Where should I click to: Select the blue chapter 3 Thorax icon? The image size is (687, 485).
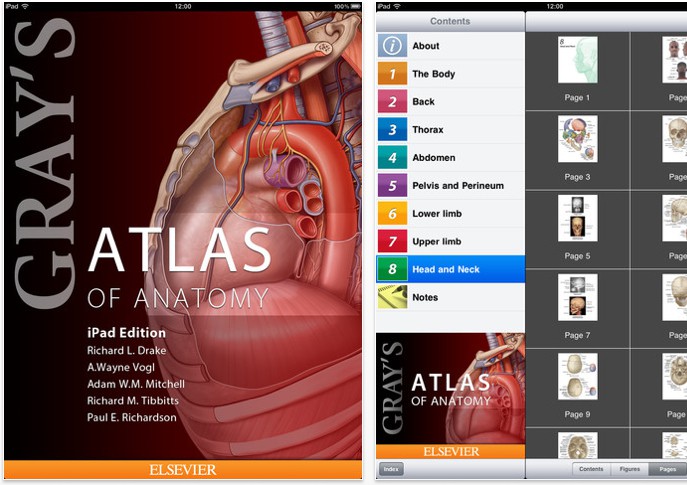pos(392,130)
